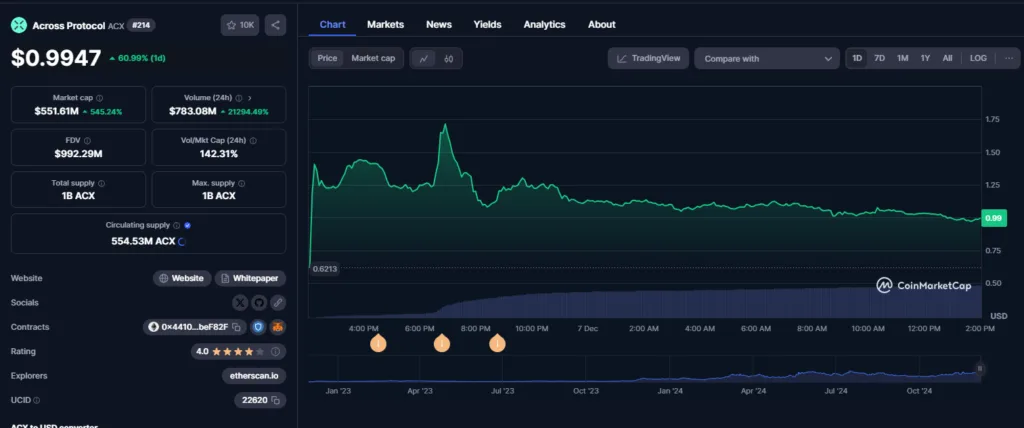Click the #214 rank badge
The width and height of the screenshot is (1024, 428).
[140, 25]
